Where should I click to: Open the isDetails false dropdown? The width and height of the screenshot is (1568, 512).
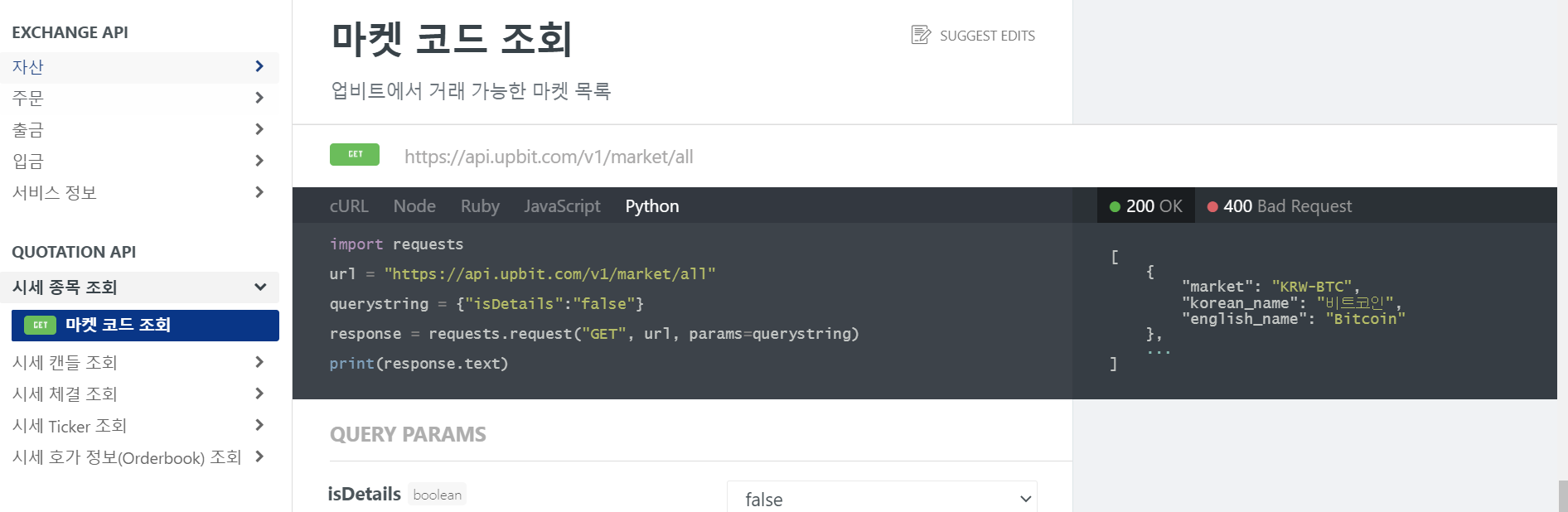[882, 498]
